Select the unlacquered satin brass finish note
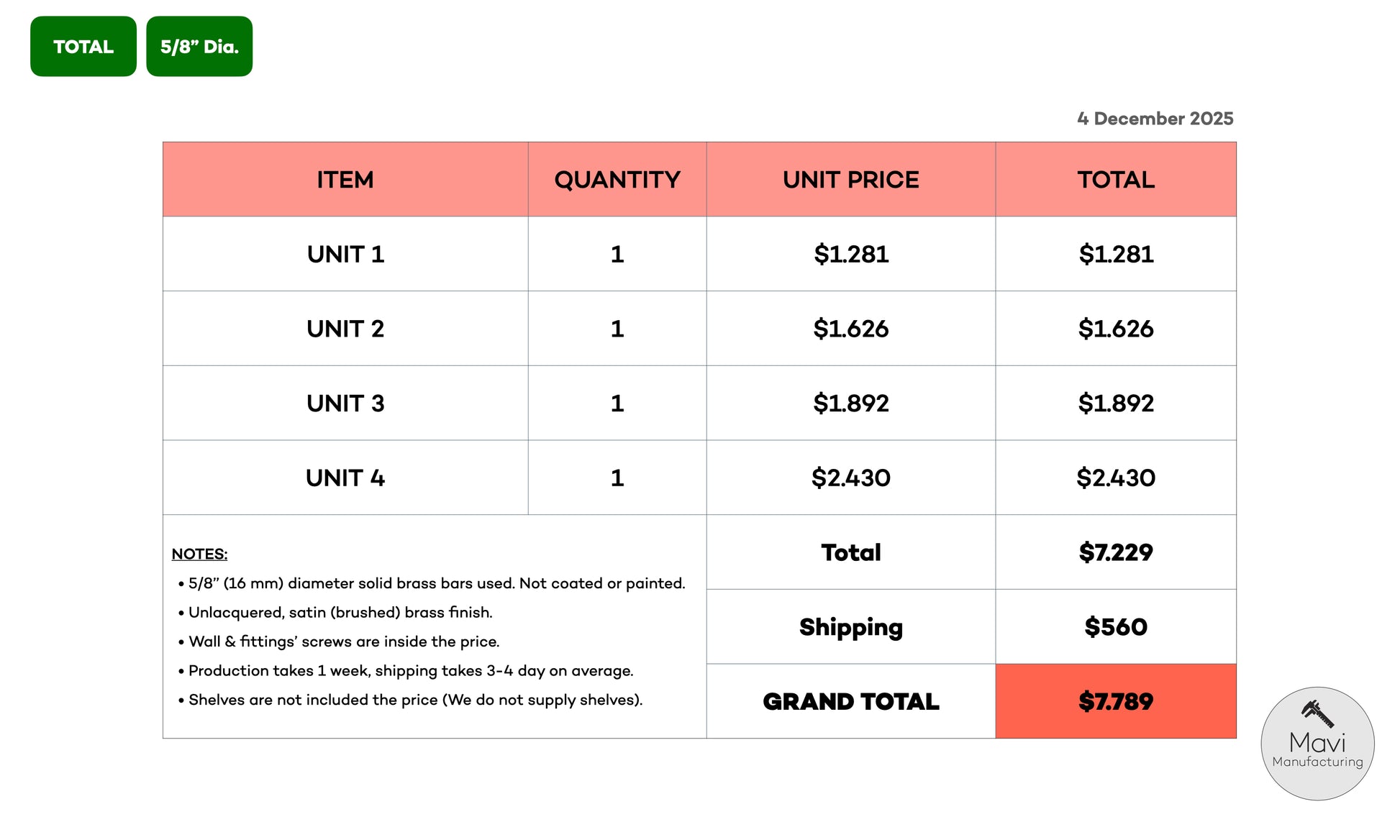This screenshot has height=840, width=1400. click(340, 613)
